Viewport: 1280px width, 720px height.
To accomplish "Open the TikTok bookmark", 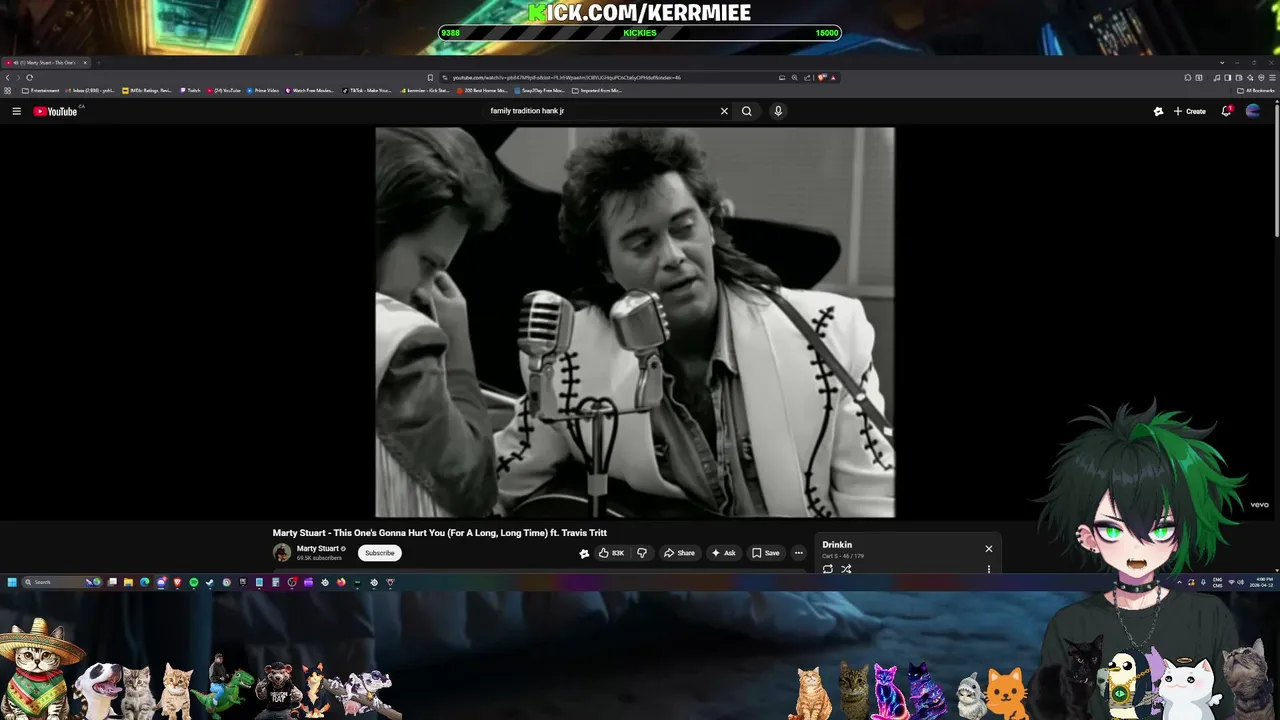I will pos(366,90).
